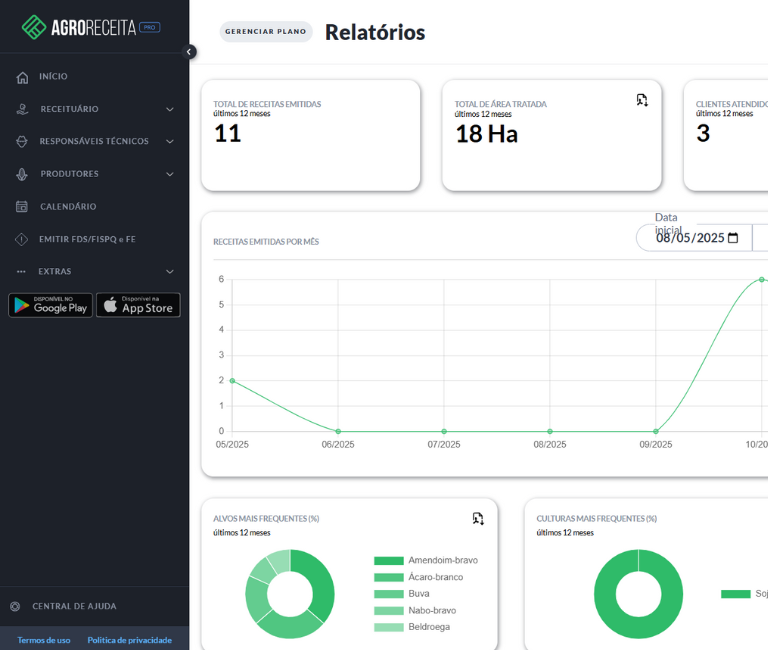
Task: Open the Termos de uso link
Action: pos(44,640)
